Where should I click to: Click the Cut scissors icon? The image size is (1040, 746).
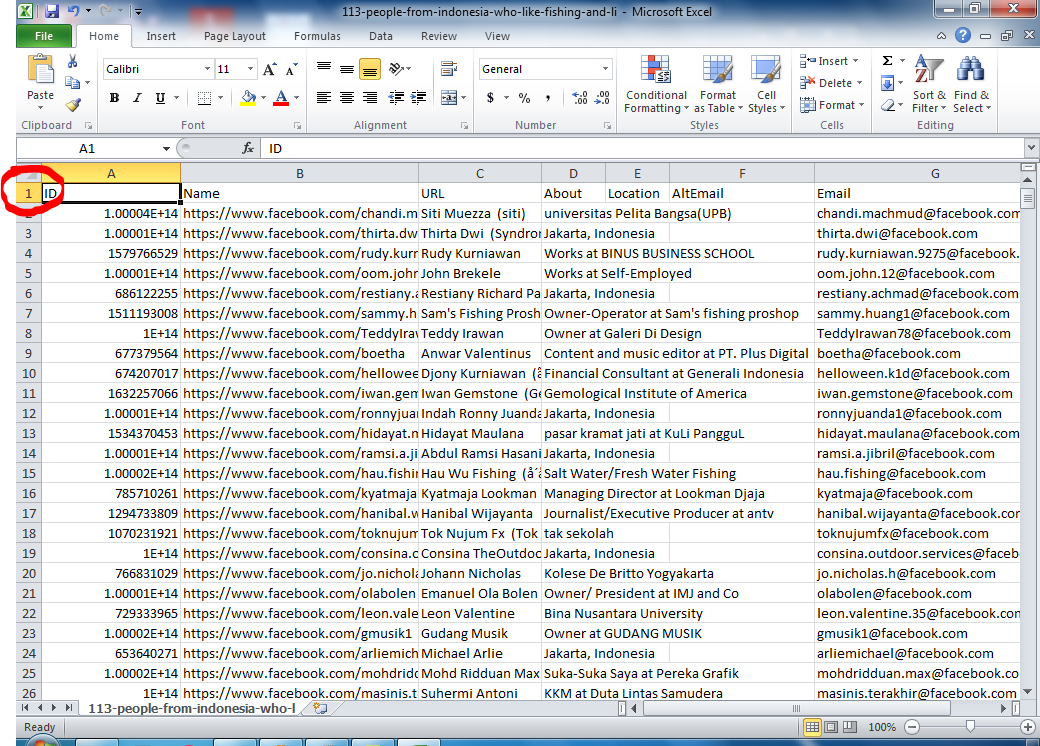point(73,62)
